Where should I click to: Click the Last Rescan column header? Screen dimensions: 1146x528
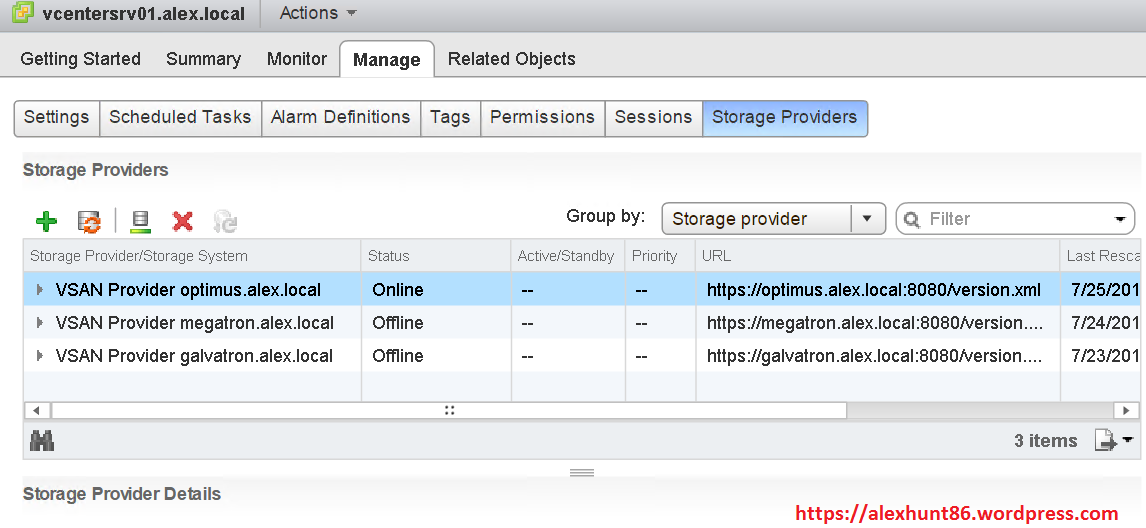click(1100, 256)
